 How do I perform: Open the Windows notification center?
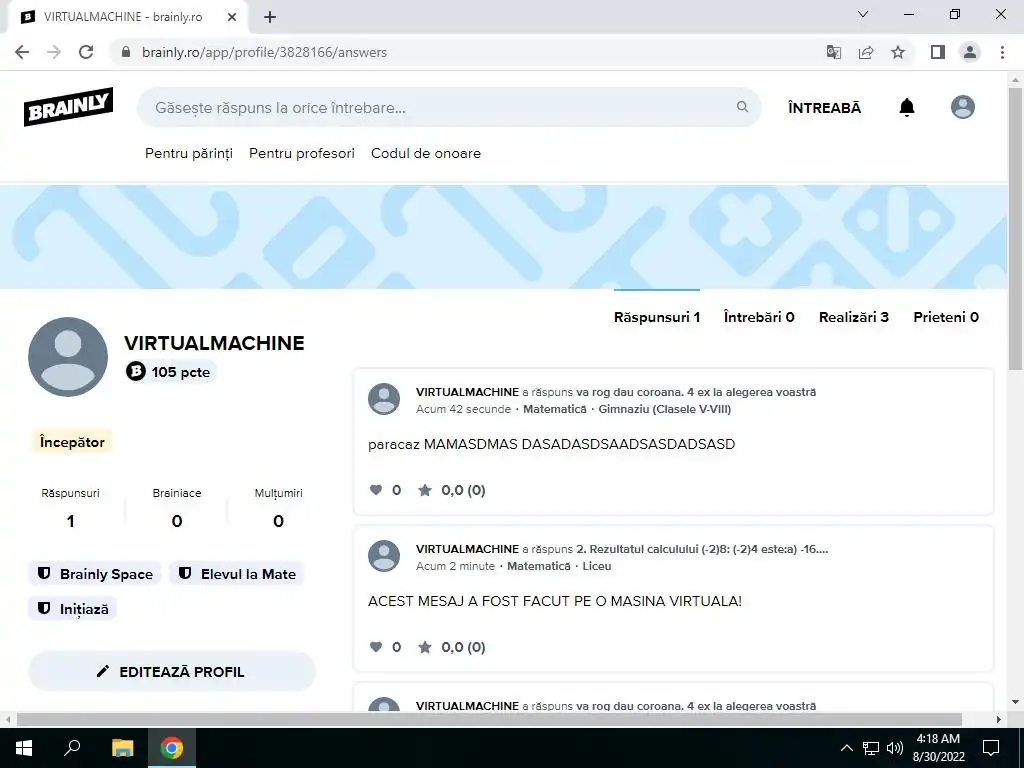[991, 748]
